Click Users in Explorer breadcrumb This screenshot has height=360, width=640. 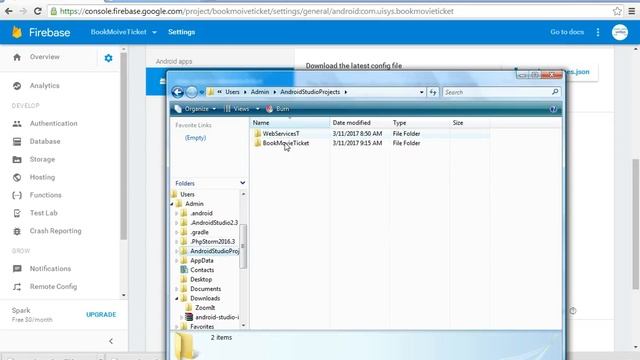(x=232, y=92)
